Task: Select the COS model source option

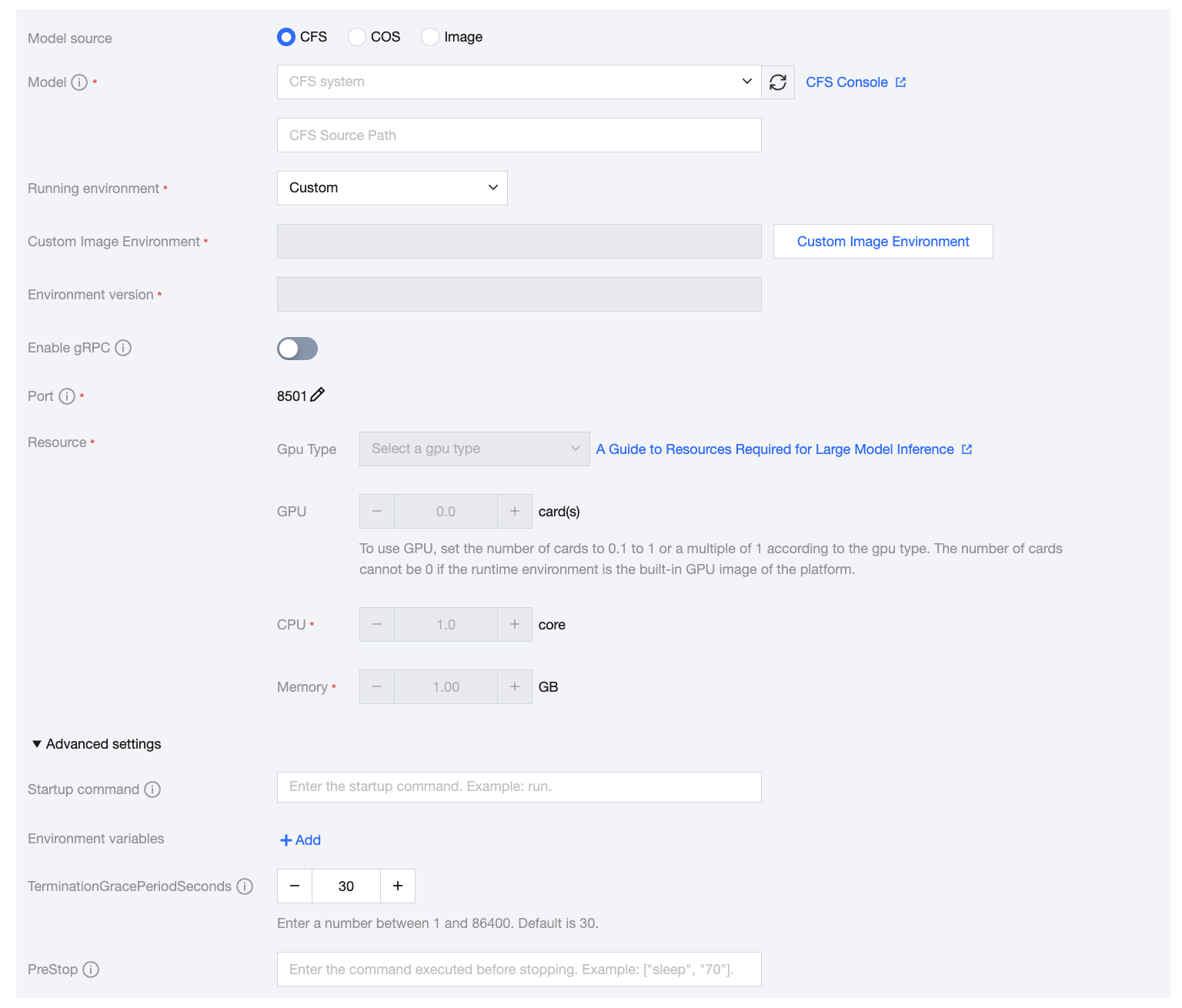Action: pyautogui.click(x=357, y=37)
